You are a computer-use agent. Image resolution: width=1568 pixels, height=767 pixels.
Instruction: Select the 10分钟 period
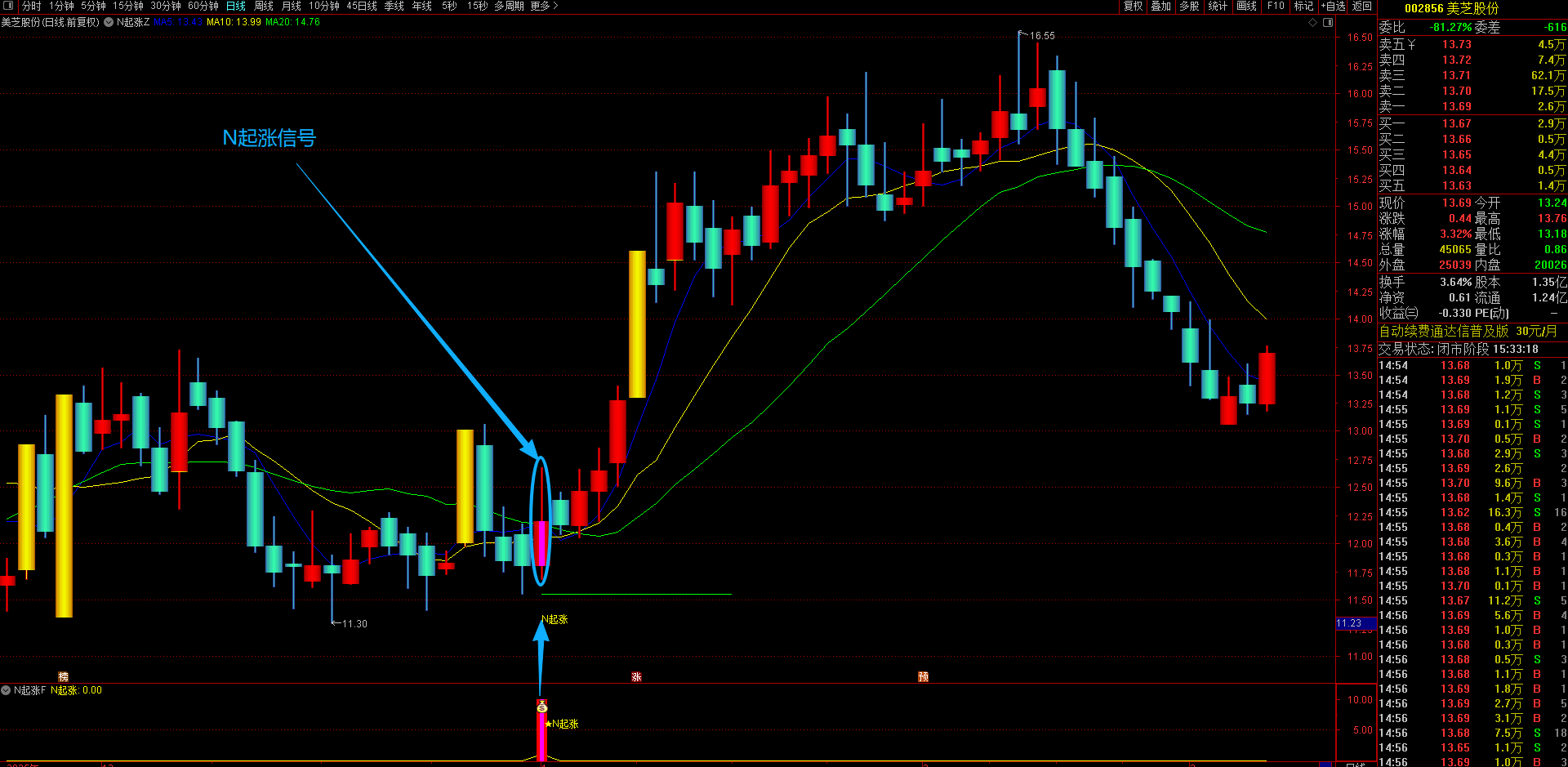(324, 6)
